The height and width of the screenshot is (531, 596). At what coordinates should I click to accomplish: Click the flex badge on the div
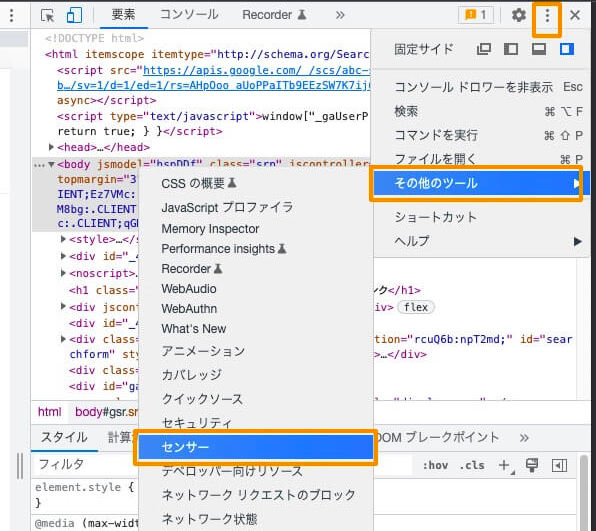pos(416,307)
